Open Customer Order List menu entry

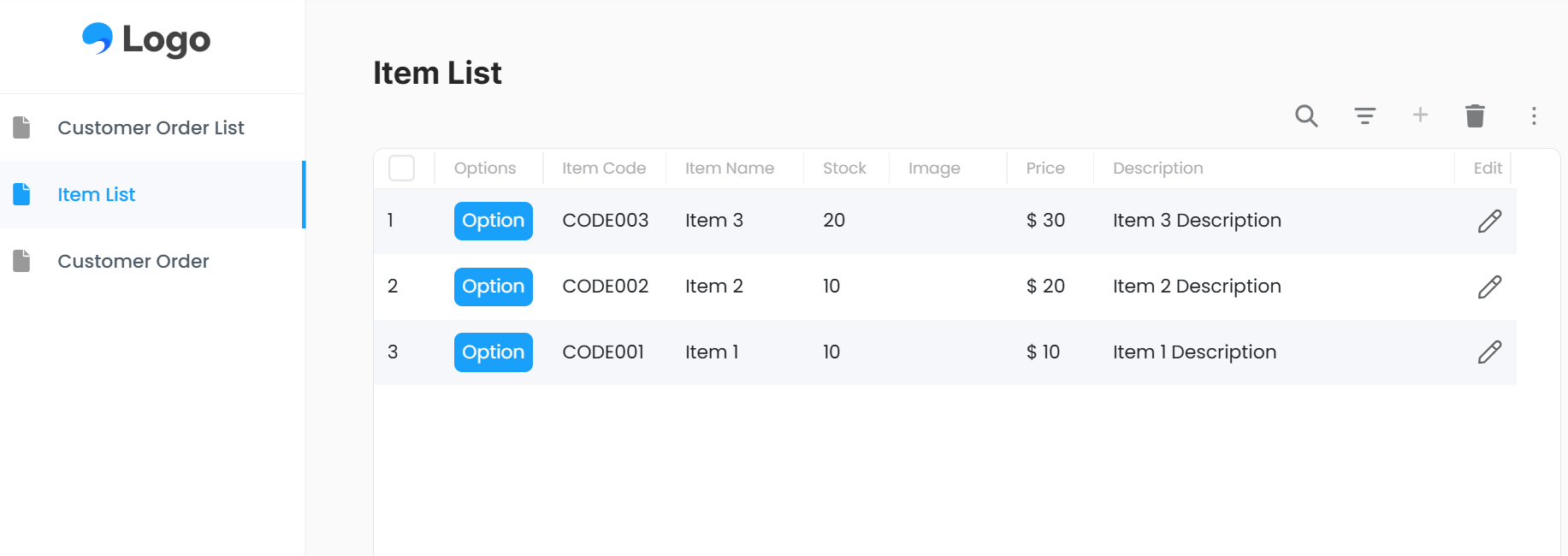click(x=151, y=127)
